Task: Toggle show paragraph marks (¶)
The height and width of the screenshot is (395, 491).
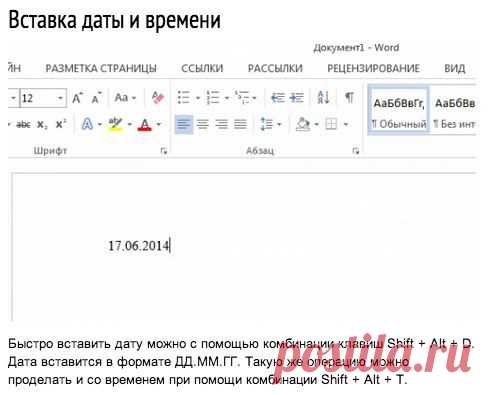Action: click(349, 98)
